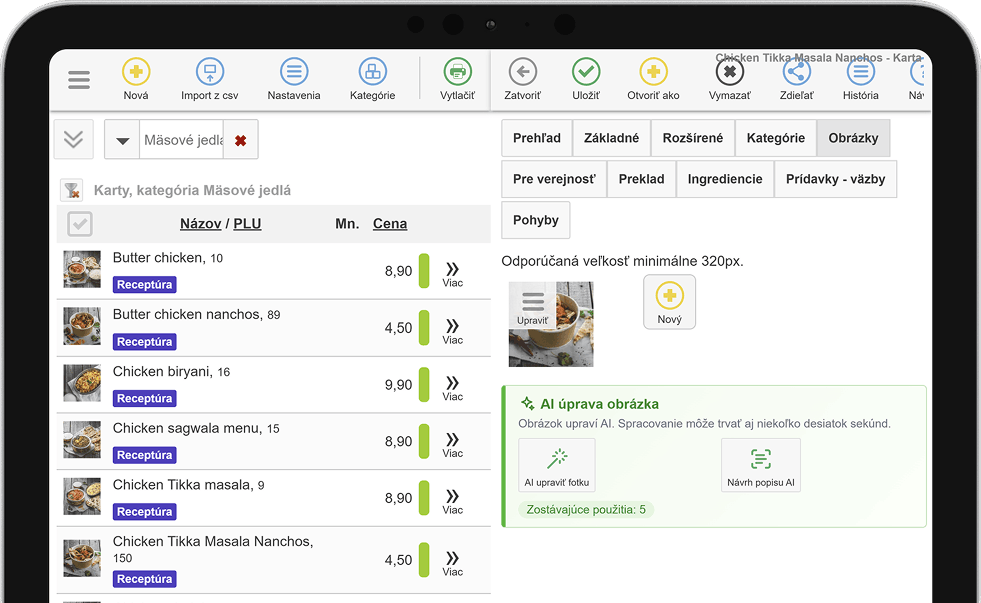Viewport: 981px width, 603px height.
Task: Share the card via Zdieľať
Action: coord(796,79)
